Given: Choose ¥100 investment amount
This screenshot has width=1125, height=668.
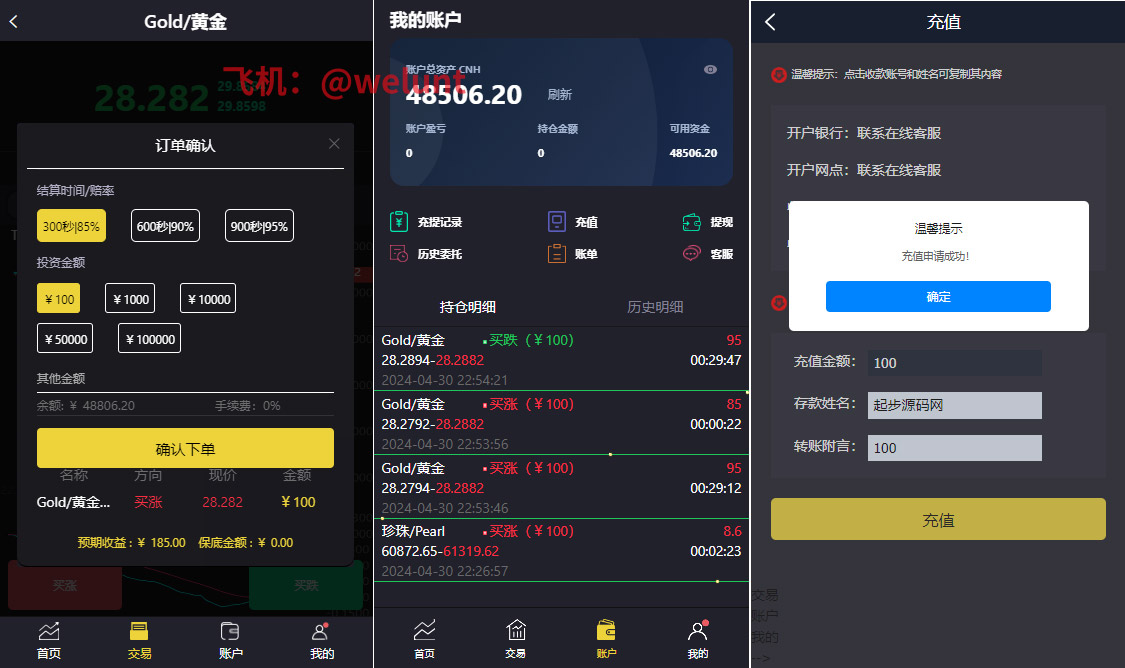Looking at the screenshot, I should [59, 298].
